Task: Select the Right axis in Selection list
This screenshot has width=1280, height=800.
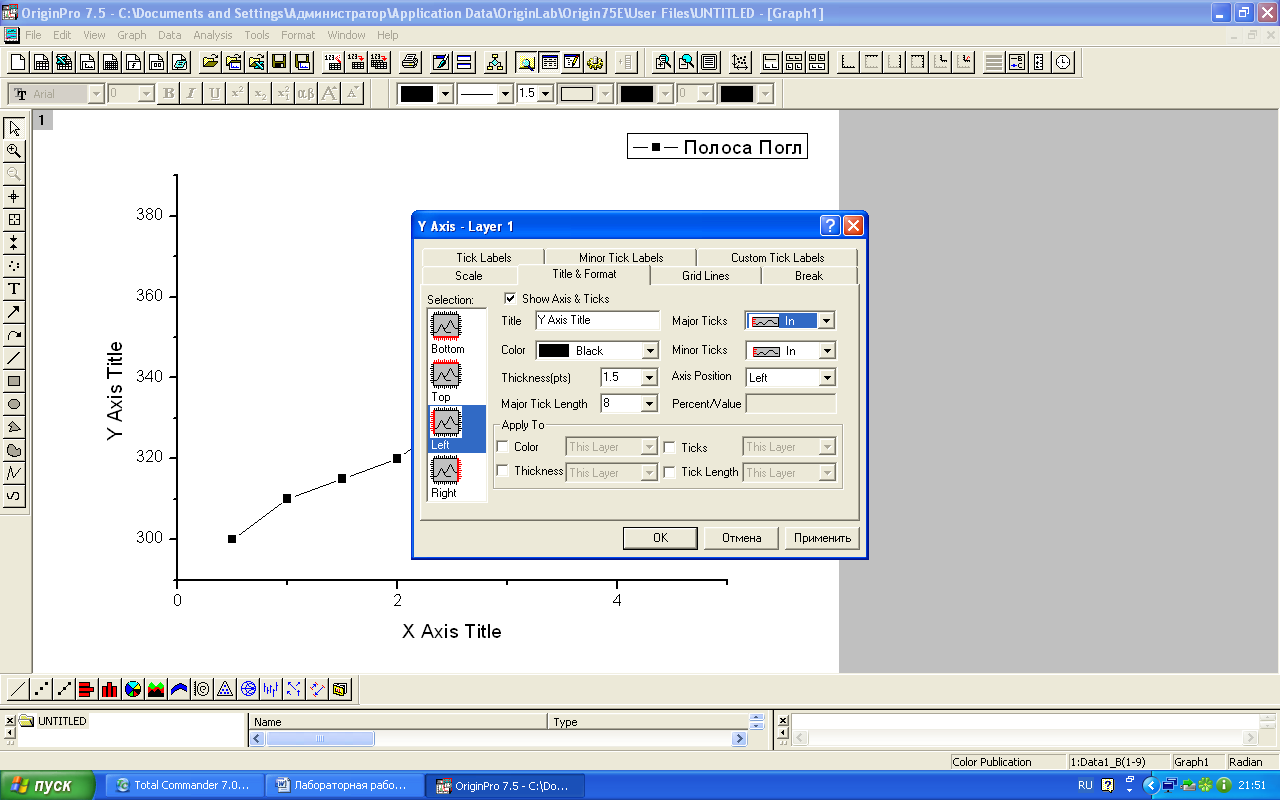Action: point(447,477)
